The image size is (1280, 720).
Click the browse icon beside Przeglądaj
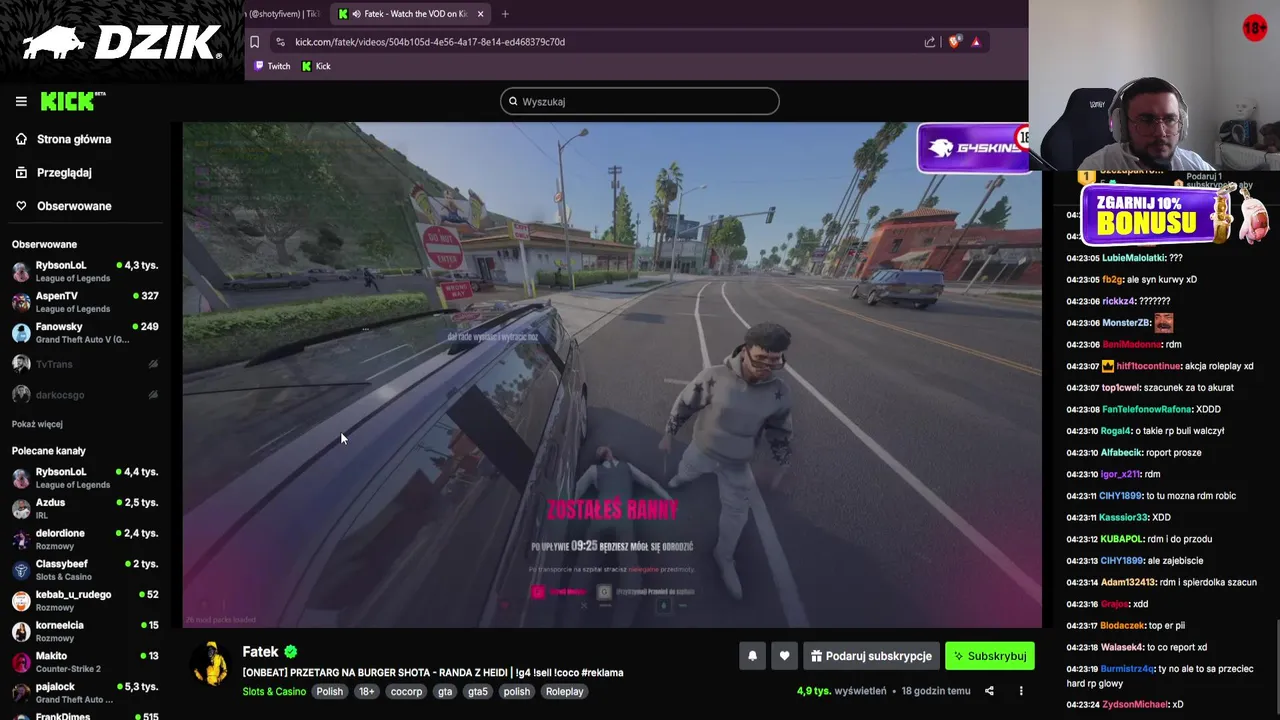coord(21,172)
